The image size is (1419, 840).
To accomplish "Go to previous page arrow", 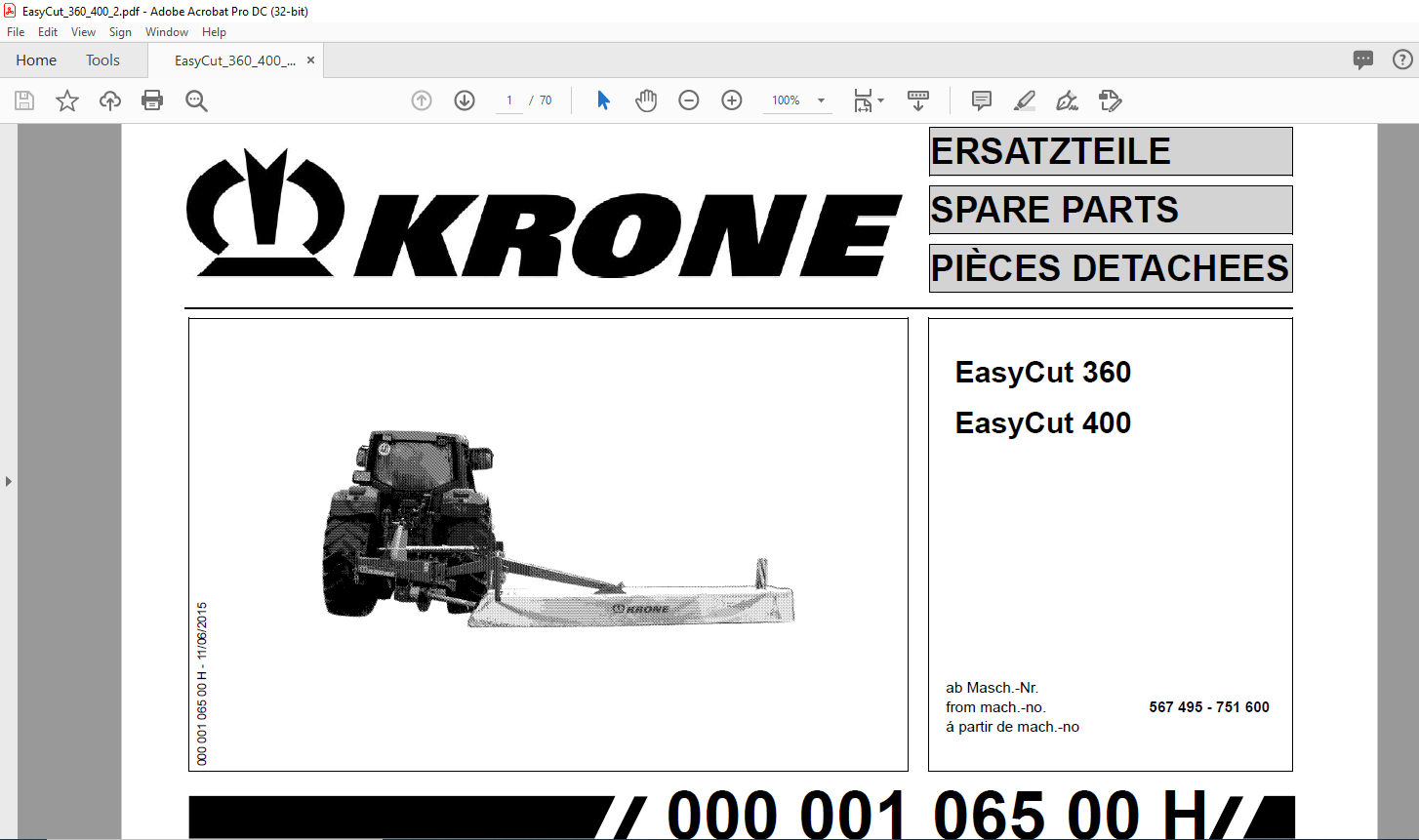I will pos(422,100).
